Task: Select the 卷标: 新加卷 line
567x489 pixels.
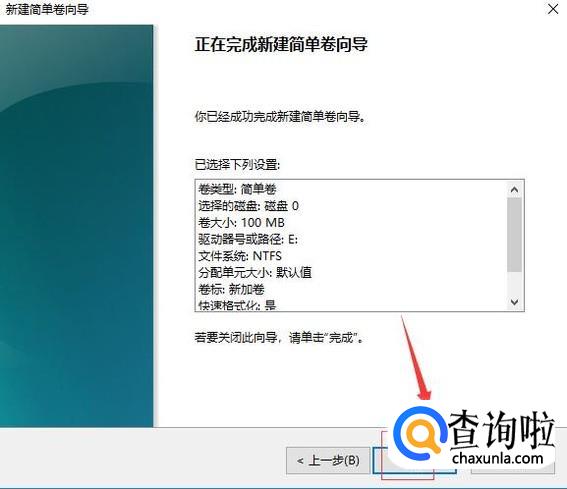Action: [231, 289]
